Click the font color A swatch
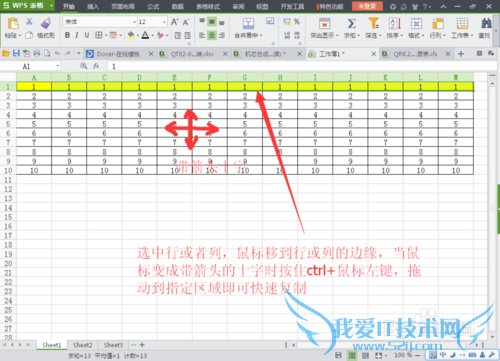 (145, 35)
